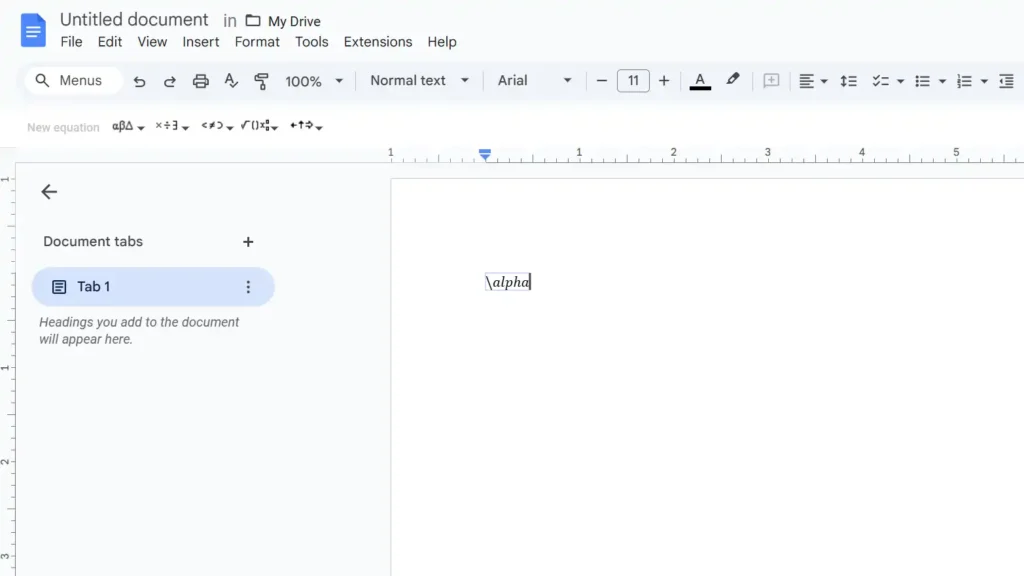This screenshot has height=576, width=1024.
Task: Insert a checklist with checklist icon
Action: pyautogui.click(x=880, y=81)
